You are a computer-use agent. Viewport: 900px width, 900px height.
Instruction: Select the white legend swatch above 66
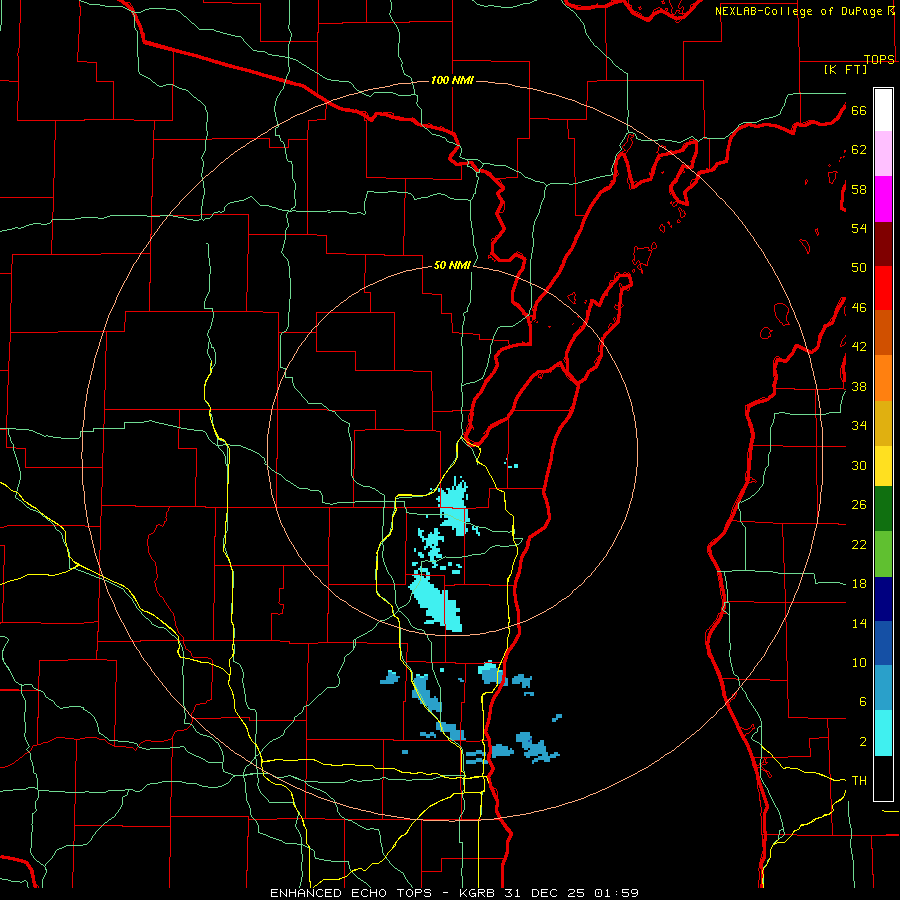click(883, 110)
